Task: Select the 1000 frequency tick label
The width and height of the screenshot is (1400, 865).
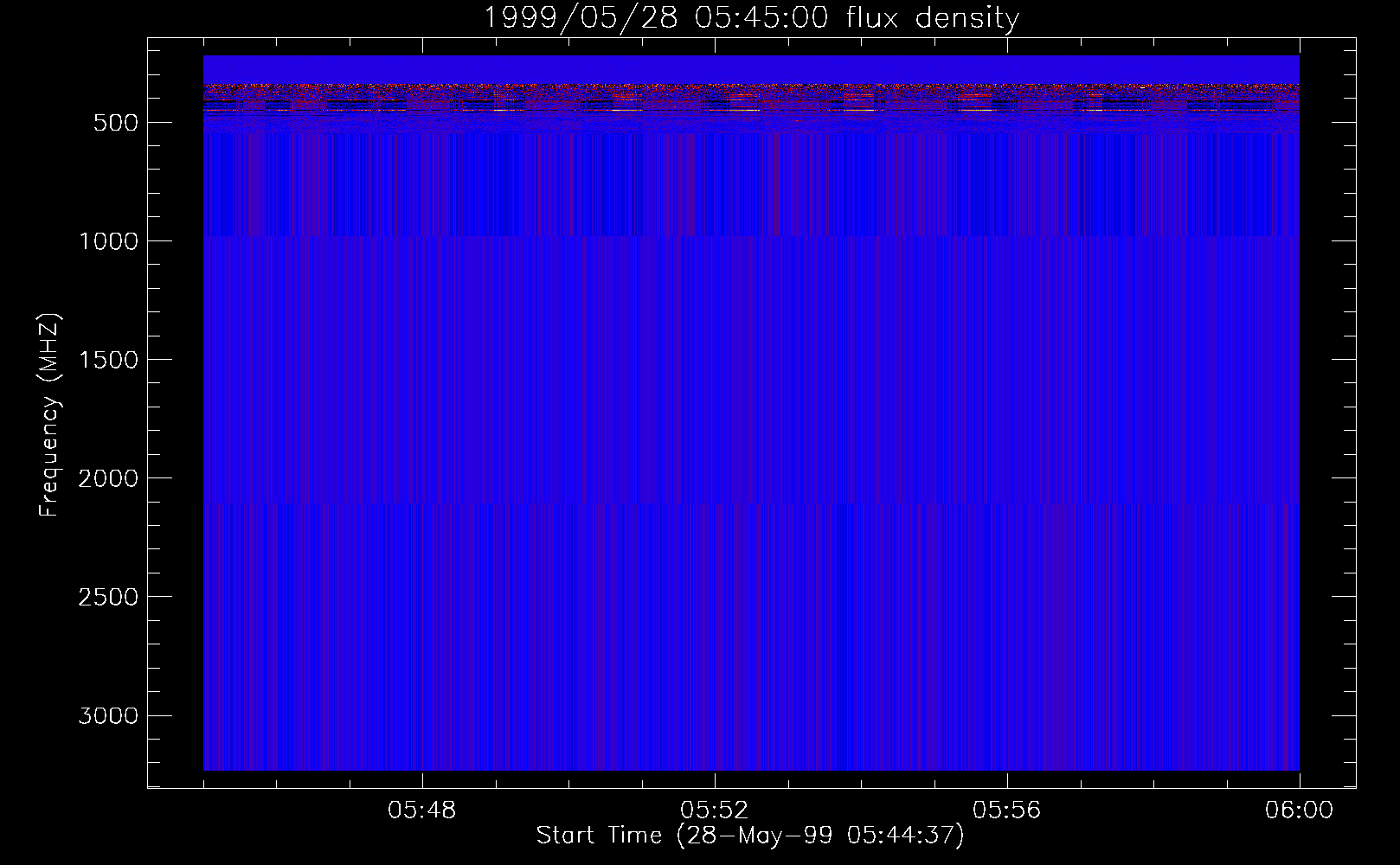Action: (x=108, y=241)
